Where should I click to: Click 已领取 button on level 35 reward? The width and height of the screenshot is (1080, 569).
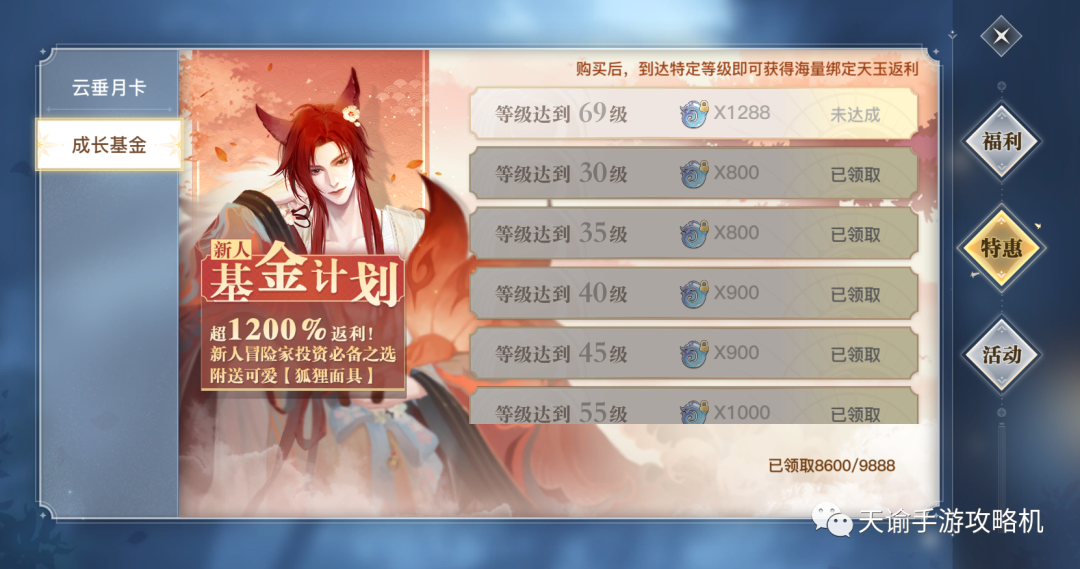pyautogui.click(x=855, y=234)
